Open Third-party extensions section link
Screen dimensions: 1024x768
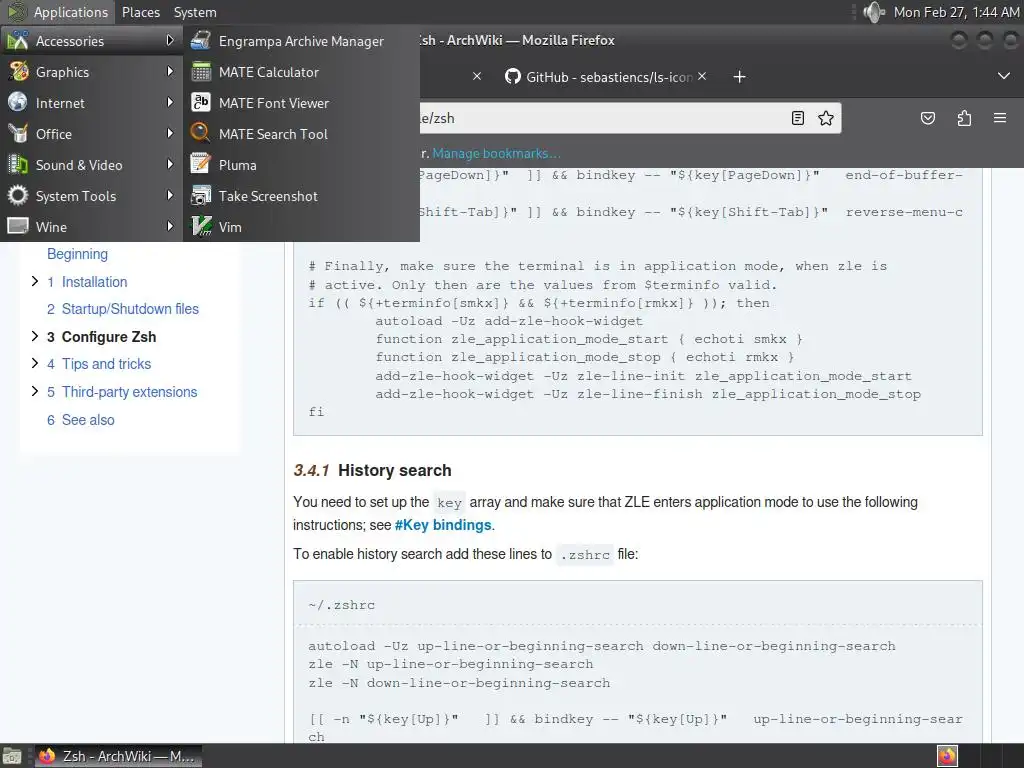(x=129, y=392)
